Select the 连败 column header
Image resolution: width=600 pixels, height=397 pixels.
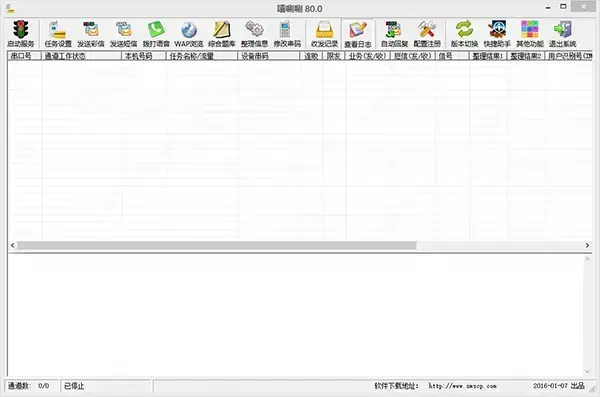click(x=311, y=56)
